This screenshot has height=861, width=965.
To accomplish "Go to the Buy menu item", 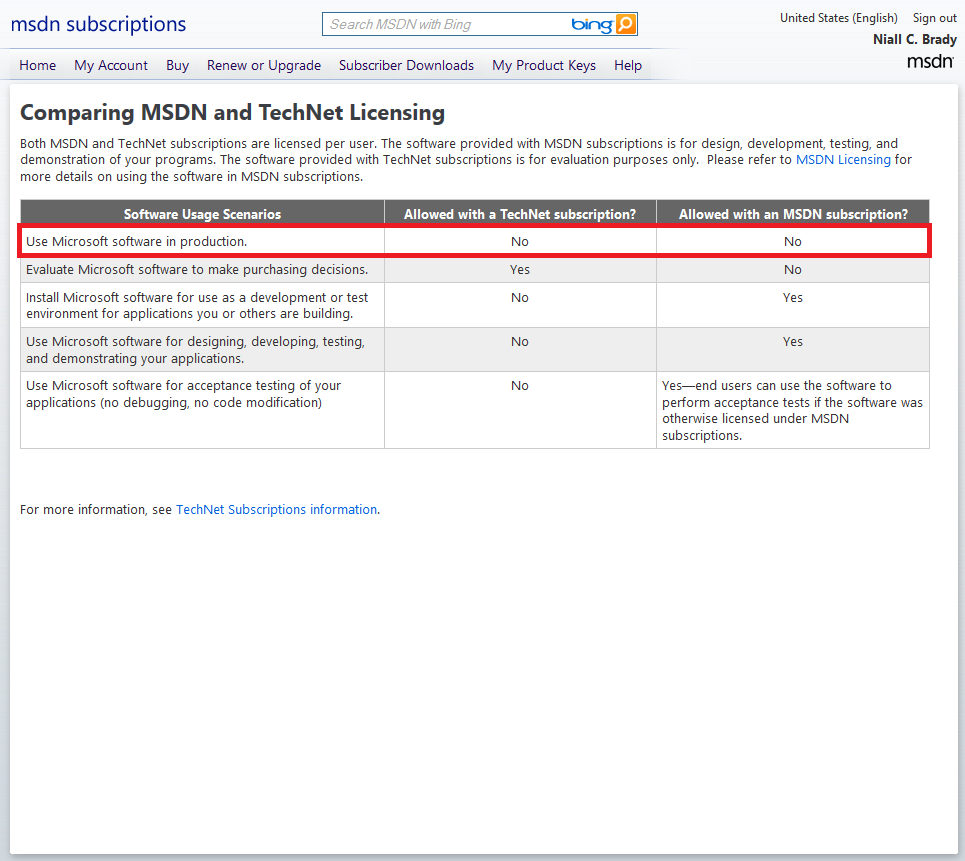I will [x=177, y=65].
